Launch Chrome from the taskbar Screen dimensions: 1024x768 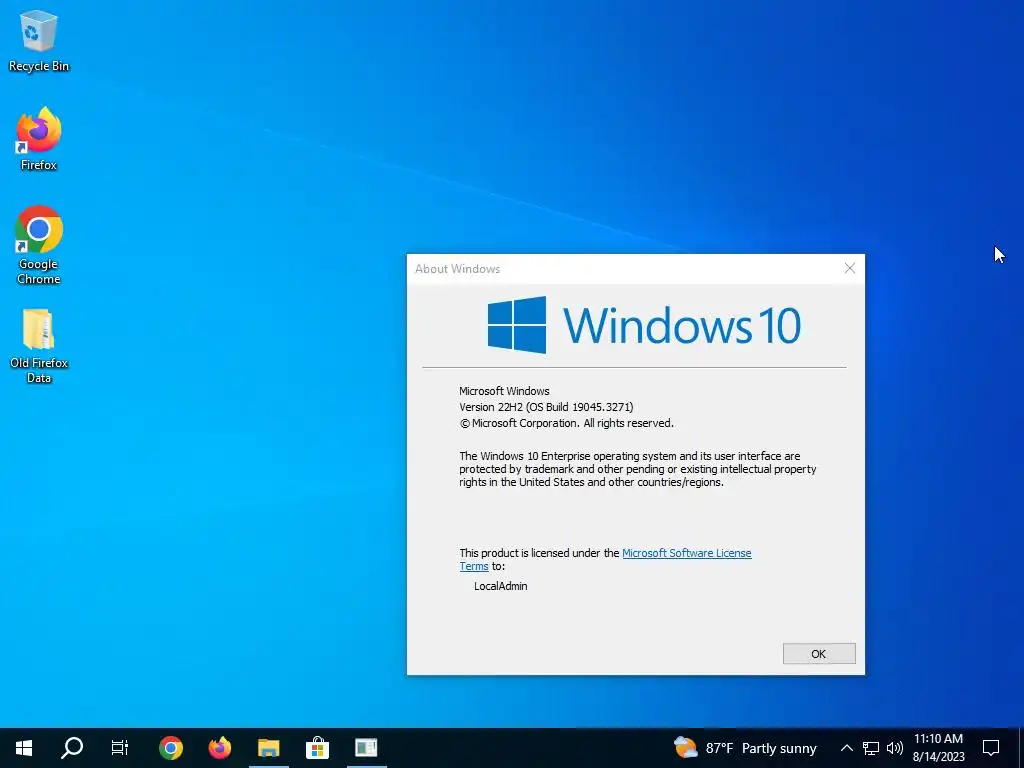tap(170, 748)
